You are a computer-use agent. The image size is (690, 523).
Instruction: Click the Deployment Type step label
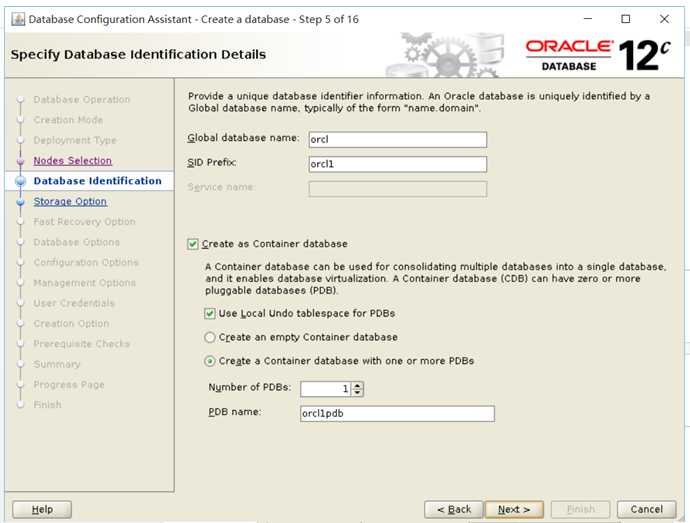(75, 140)
